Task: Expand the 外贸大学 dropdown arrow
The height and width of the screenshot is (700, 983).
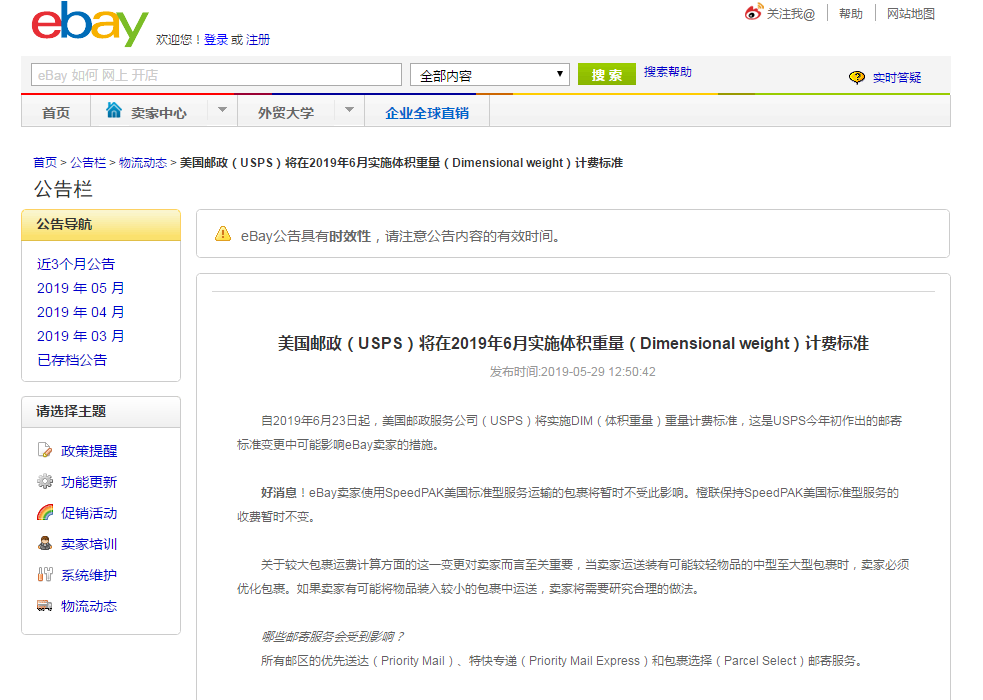Action: 349,110
